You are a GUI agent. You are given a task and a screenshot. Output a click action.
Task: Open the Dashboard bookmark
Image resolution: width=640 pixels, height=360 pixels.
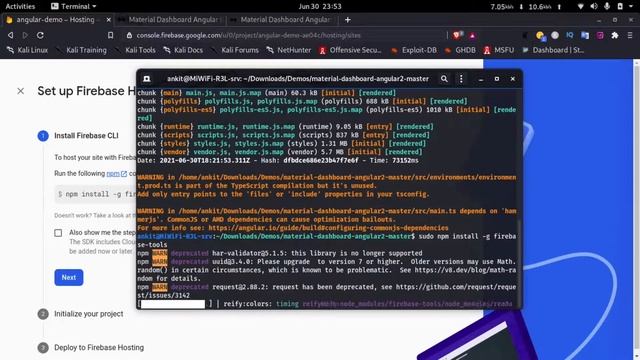553,50
